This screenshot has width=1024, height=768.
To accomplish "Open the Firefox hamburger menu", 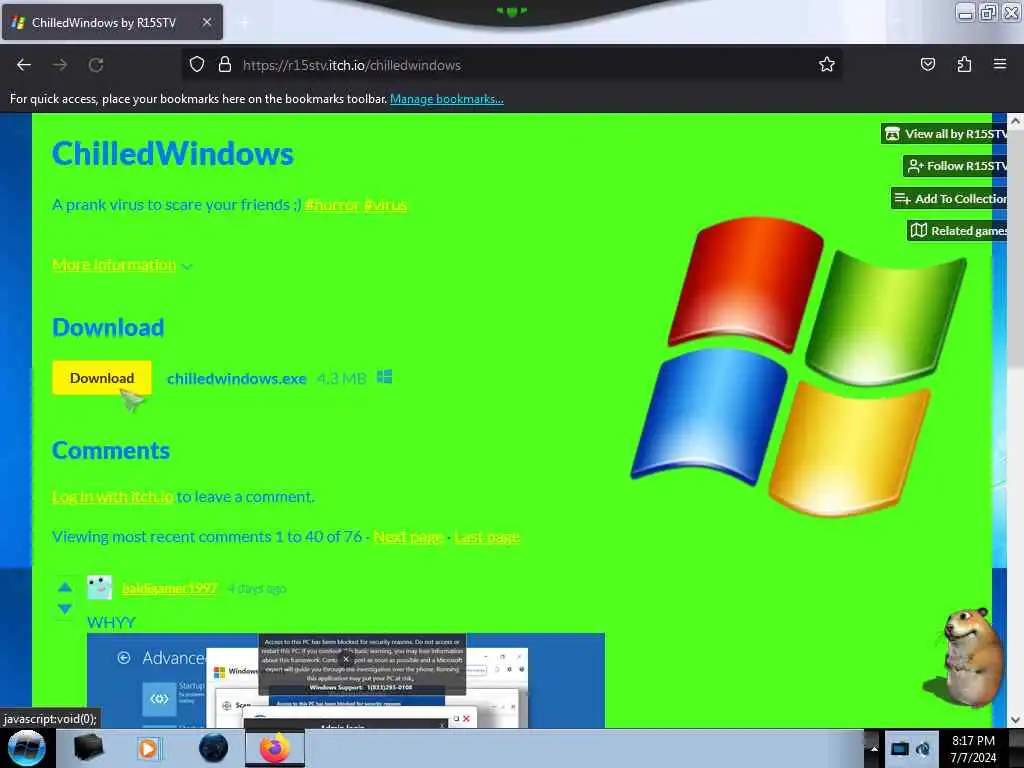I will click(x=1000, y=64).
